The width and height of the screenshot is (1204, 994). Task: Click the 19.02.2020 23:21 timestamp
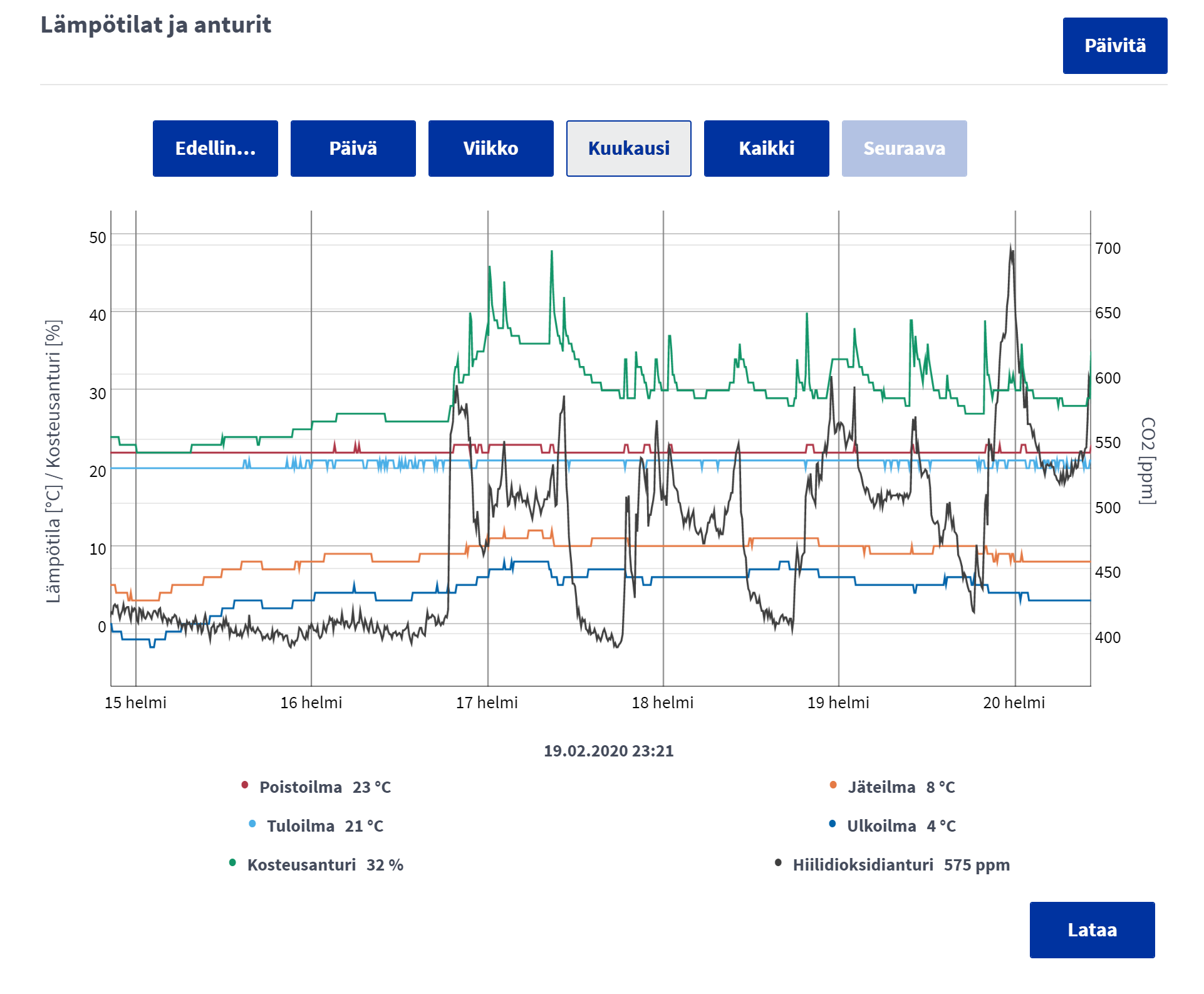click(608, 751)
